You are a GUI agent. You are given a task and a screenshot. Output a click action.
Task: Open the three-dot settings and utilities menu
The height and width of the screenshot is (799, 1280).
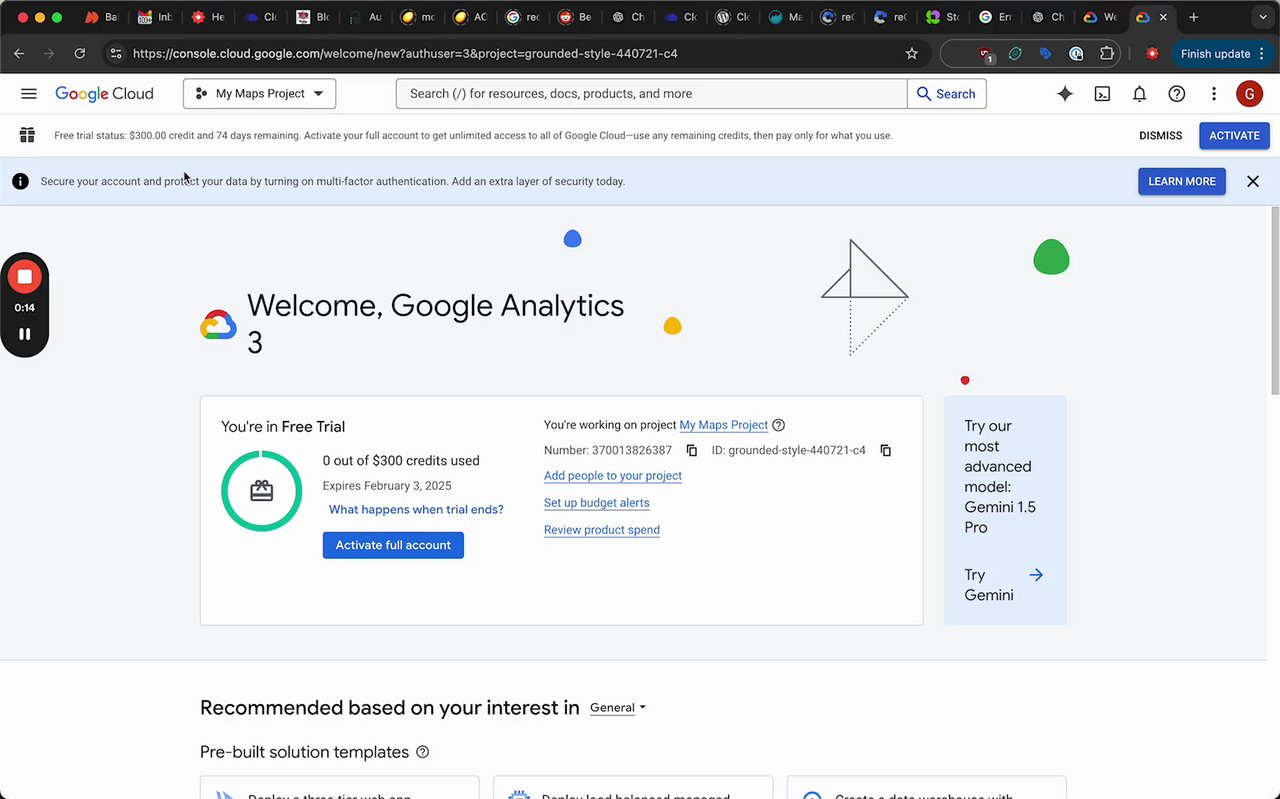(1214, 94)
